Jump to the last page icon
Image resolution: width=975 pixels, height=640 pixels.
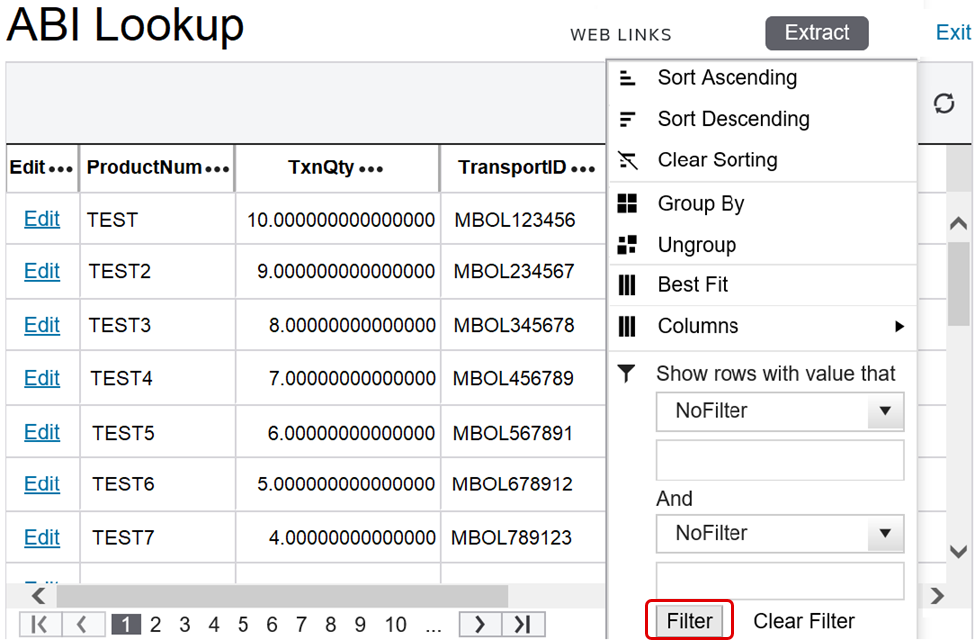pos(523,625)
